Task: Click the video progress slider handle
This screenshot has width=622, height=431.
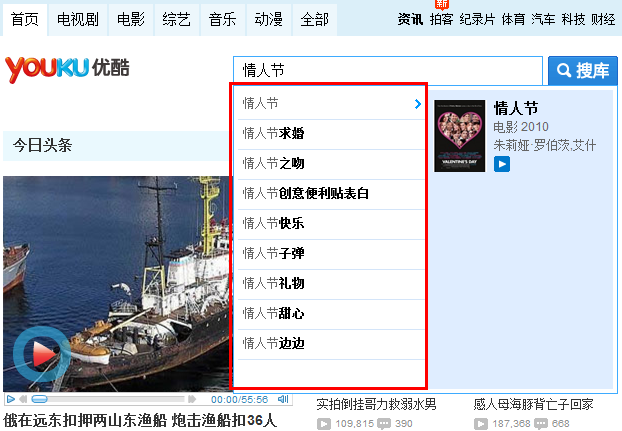Action: (x=39, y=399)
